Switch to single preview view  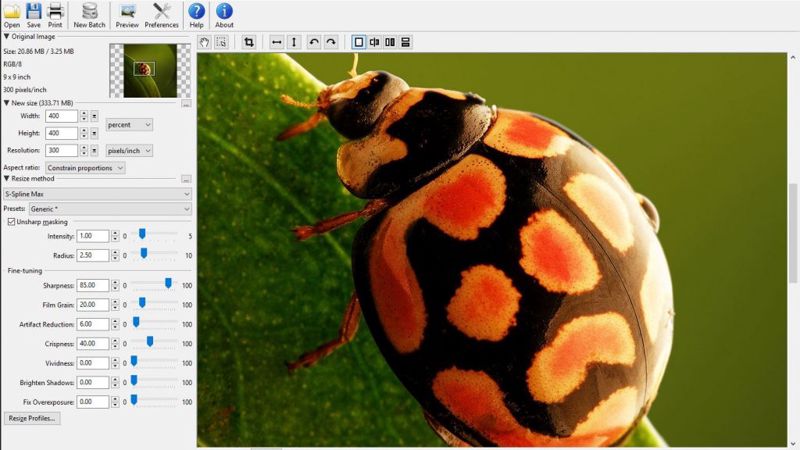359,42
